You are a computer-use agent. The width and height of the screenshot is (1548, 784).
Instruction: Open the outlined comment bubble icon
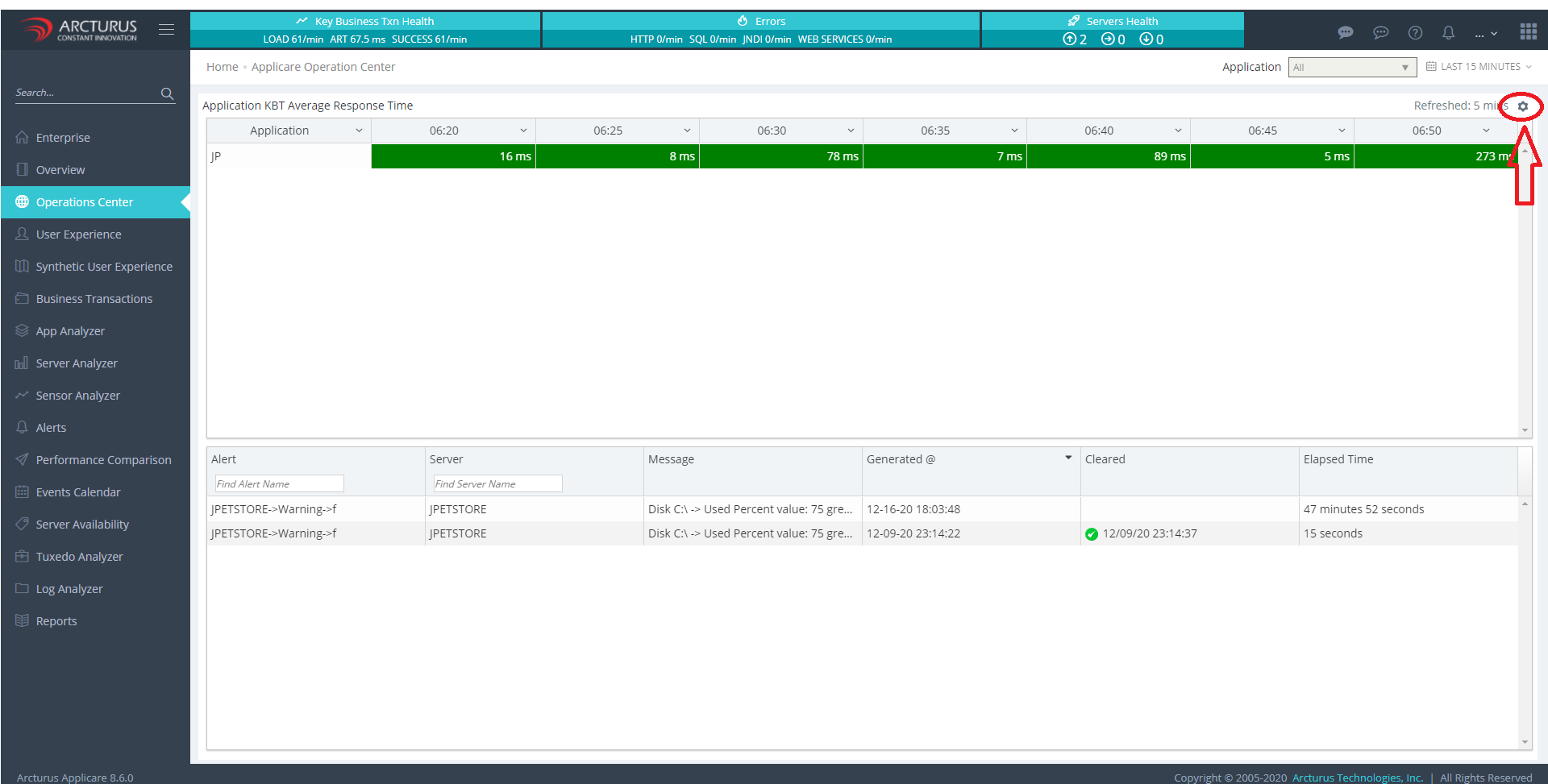(x=1380, y=33)
